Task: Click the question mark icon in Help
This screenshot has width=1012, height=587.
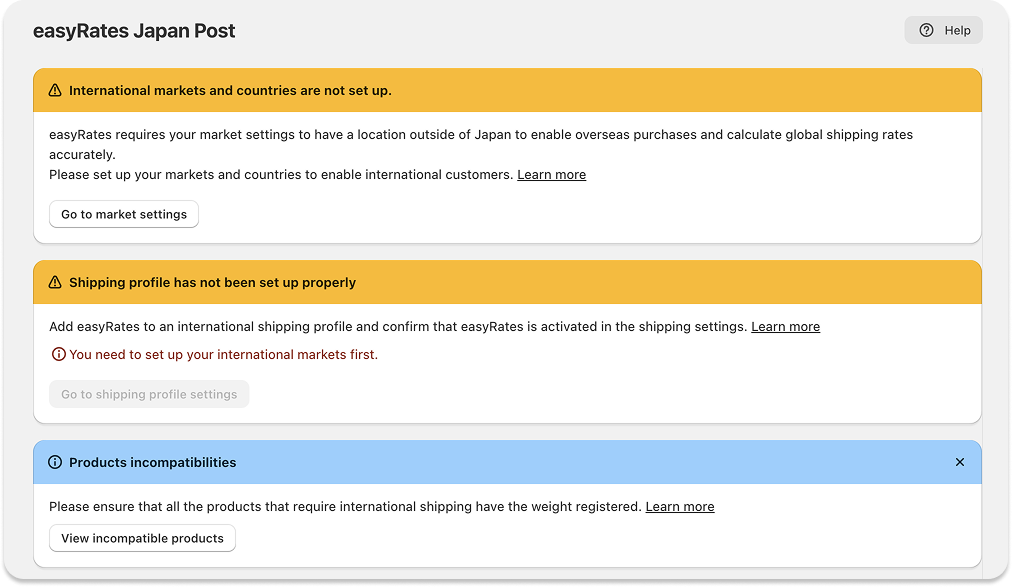Action: coord(926,30)
